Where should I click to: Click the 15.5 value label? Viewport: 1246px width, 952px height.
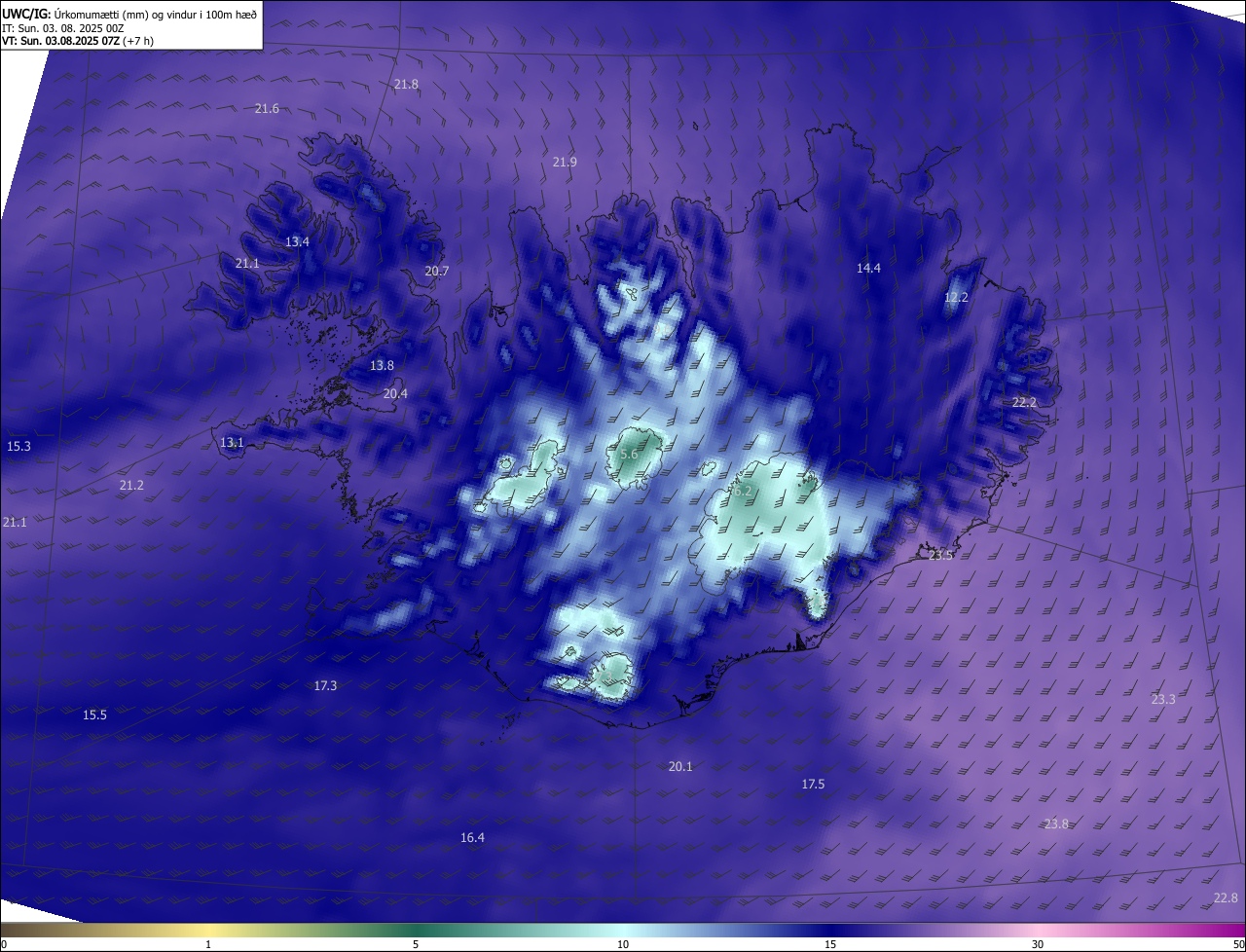[x=94, y=715]
